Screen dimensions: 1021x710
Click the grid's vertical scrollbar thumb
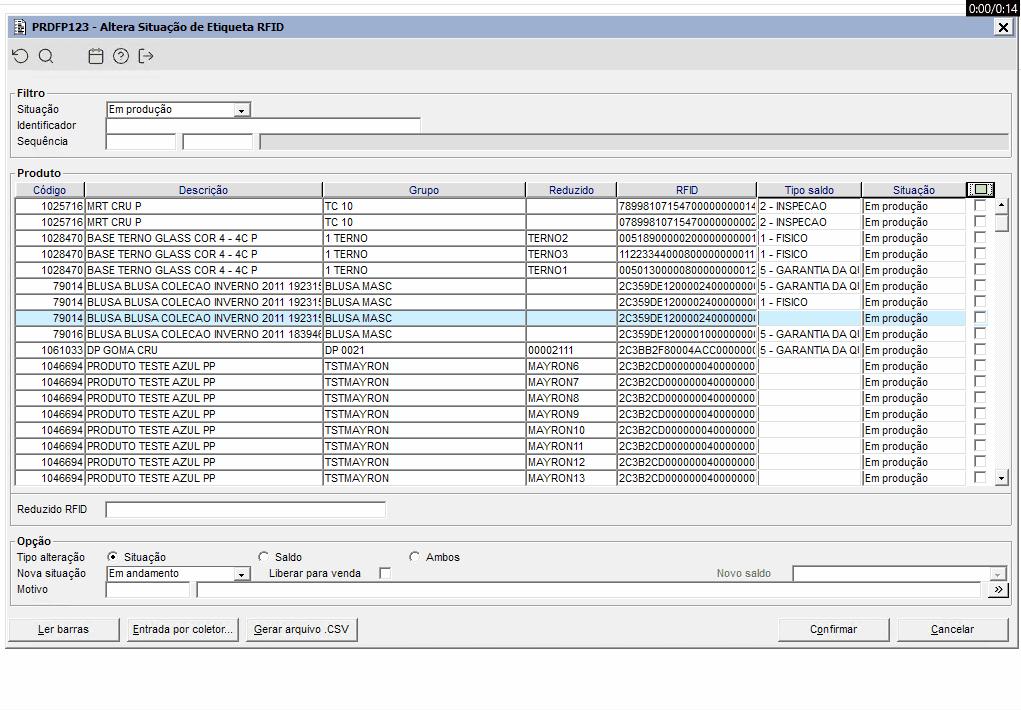click(1001, 222)
